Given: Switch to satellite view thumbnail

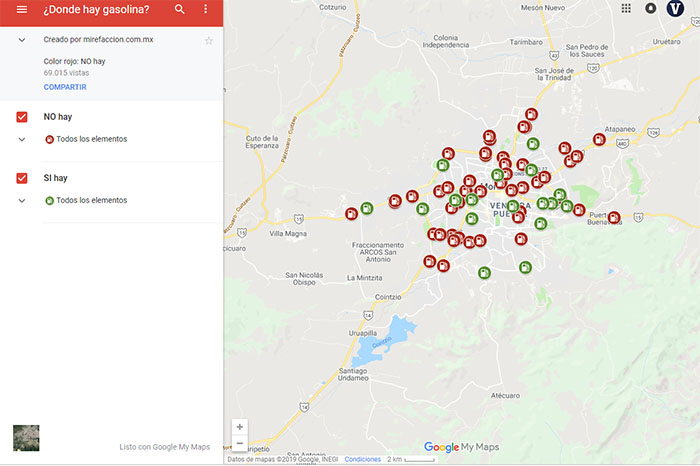Looking at the screenshot, I should pos(26,438).
